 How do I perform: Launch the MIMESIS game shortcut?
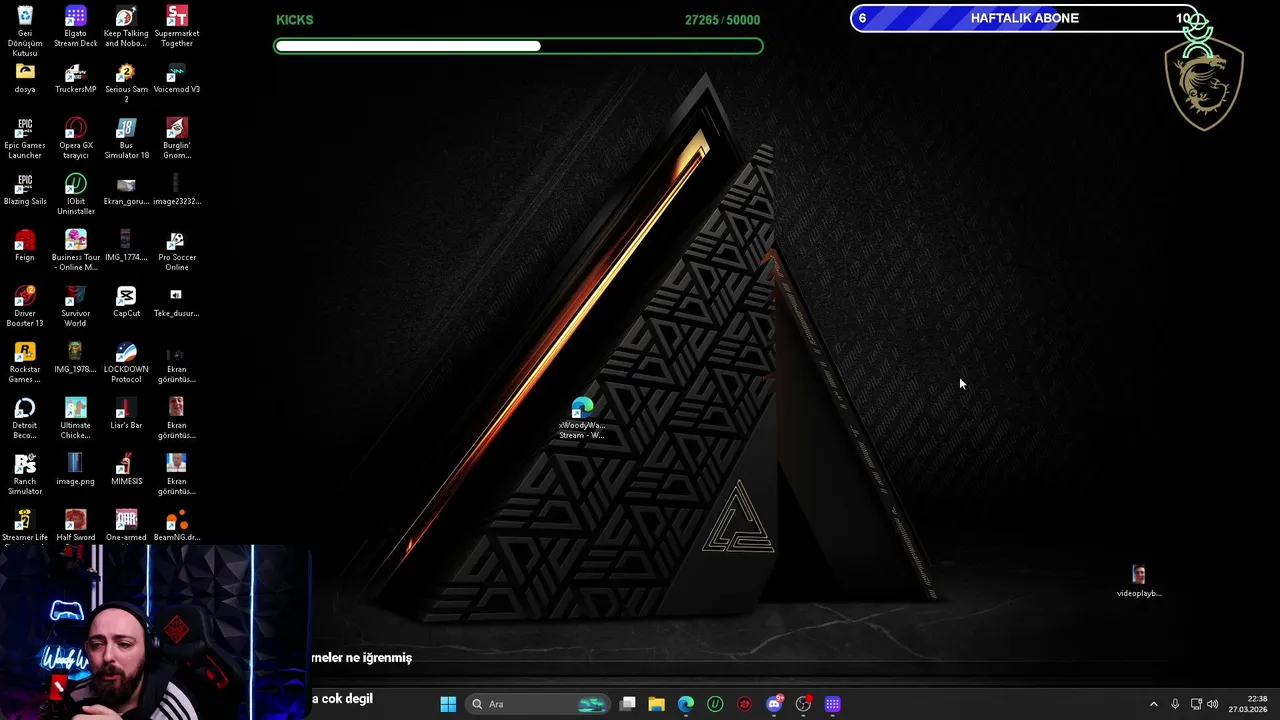click(126, 470)
